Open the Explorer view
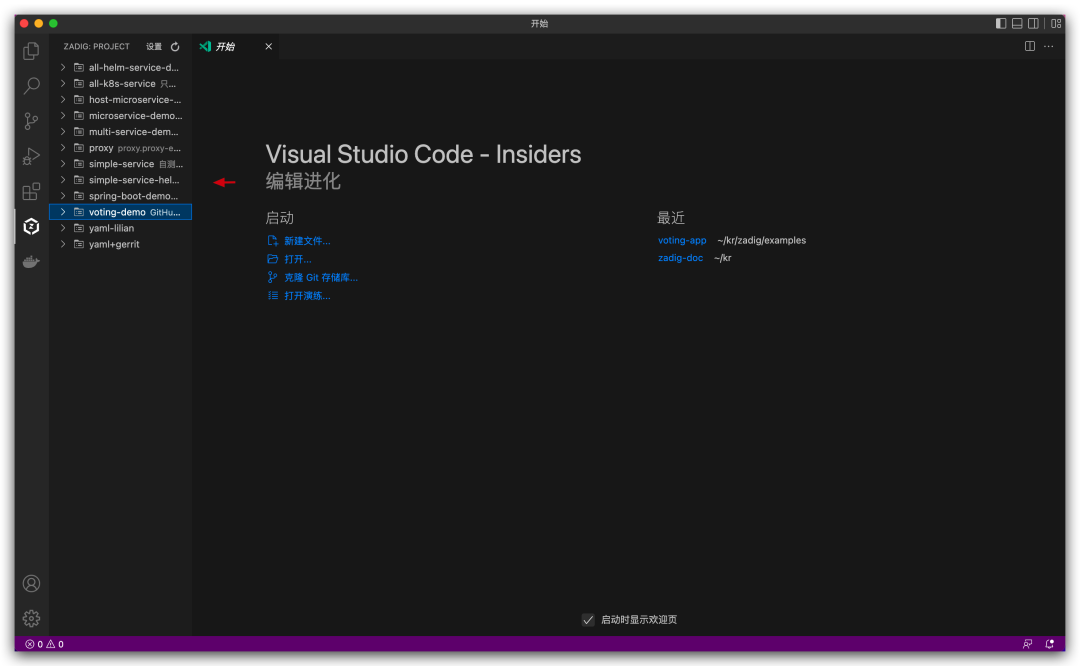 30,50
